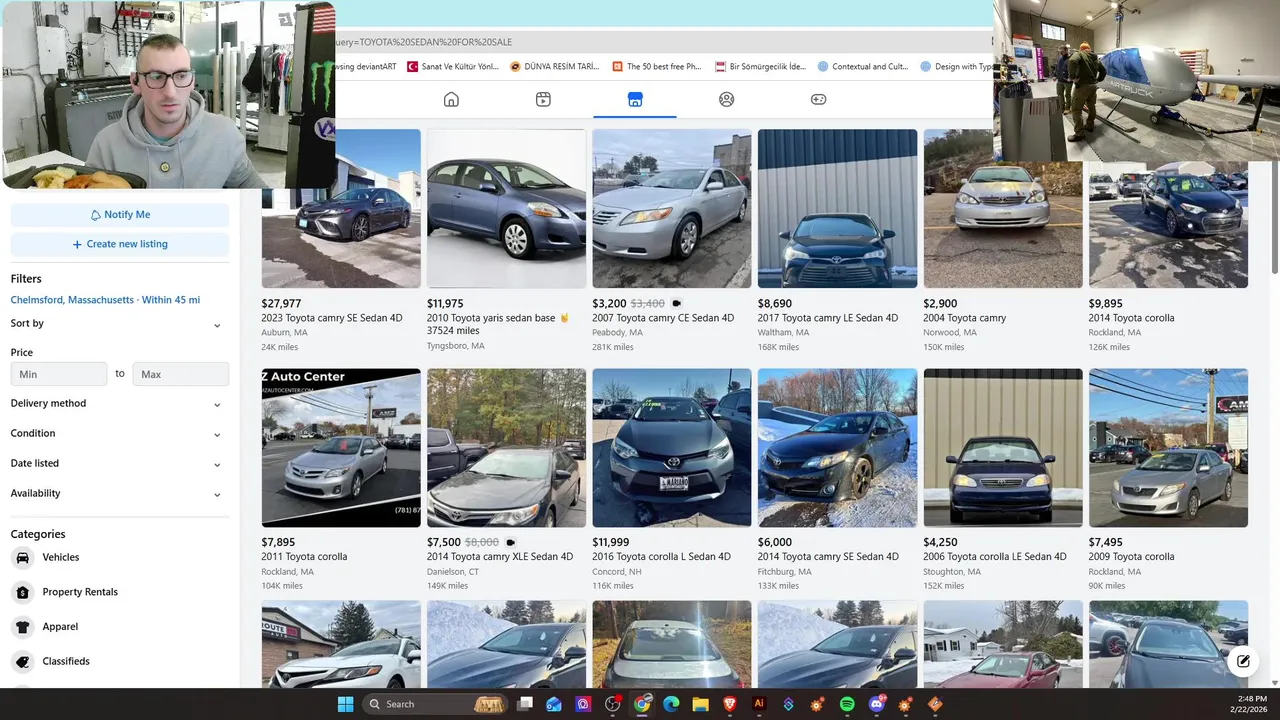The image size is (1280, 720).
Task: Open the Facebook Home tab icon
Action: [451, 99]
